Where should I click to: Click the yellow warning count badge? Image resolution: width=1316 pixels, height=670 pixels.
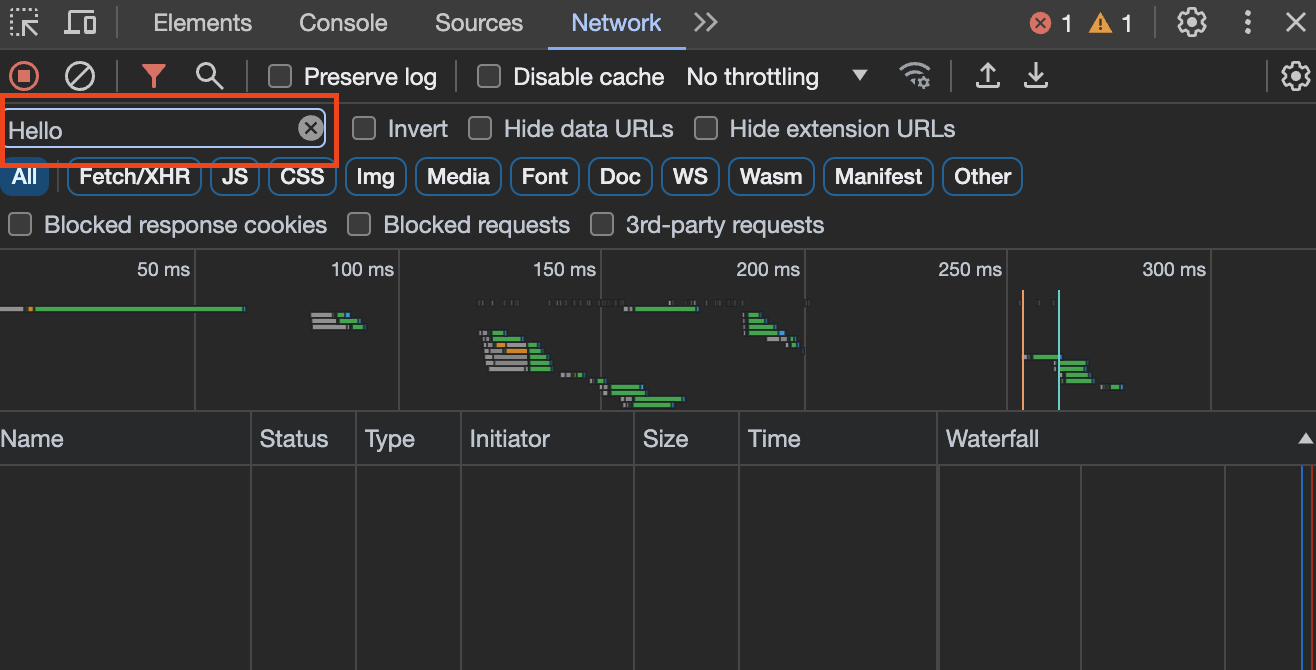pyautogui.click(x=1111, y=23)
